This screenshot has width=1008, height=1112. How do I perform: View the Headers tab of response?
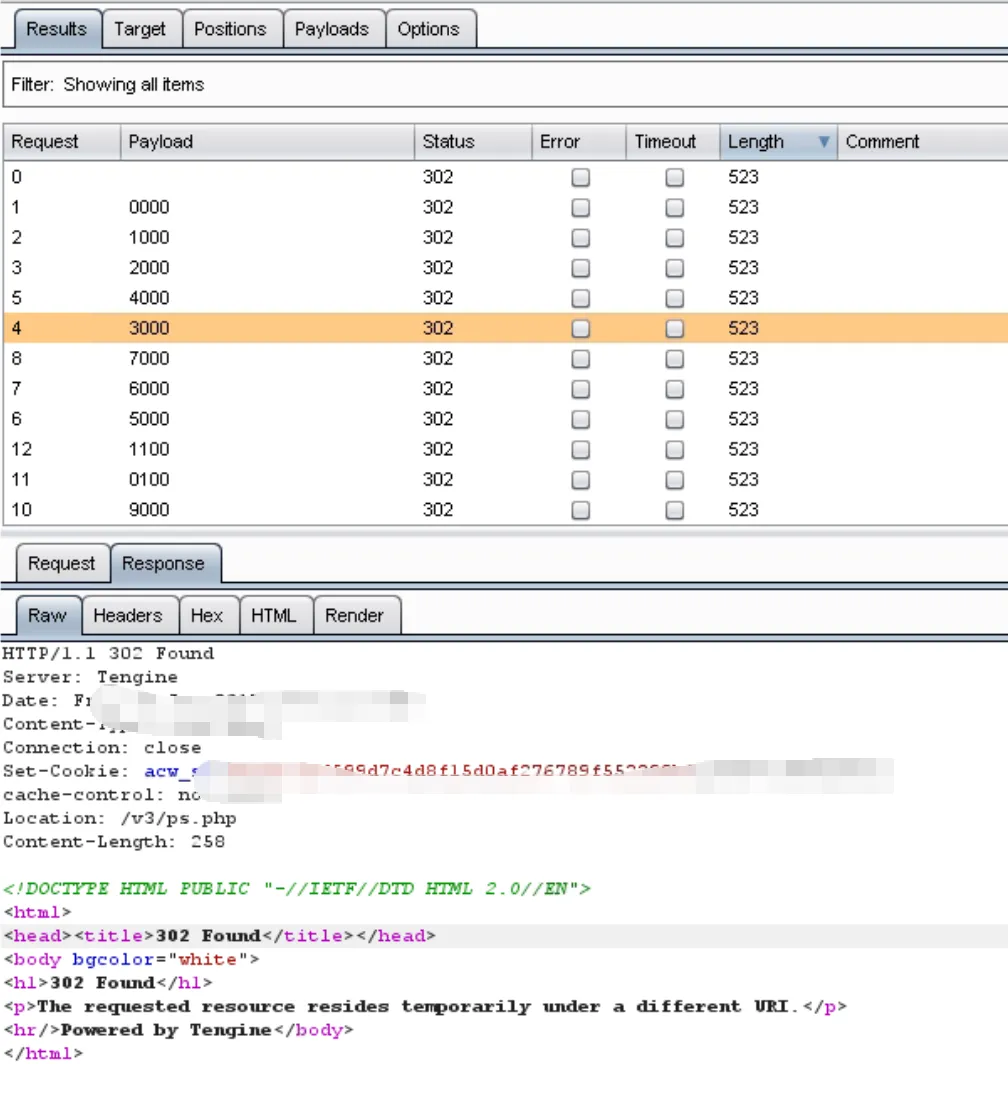pyautogui.click(x=128, y=616)
